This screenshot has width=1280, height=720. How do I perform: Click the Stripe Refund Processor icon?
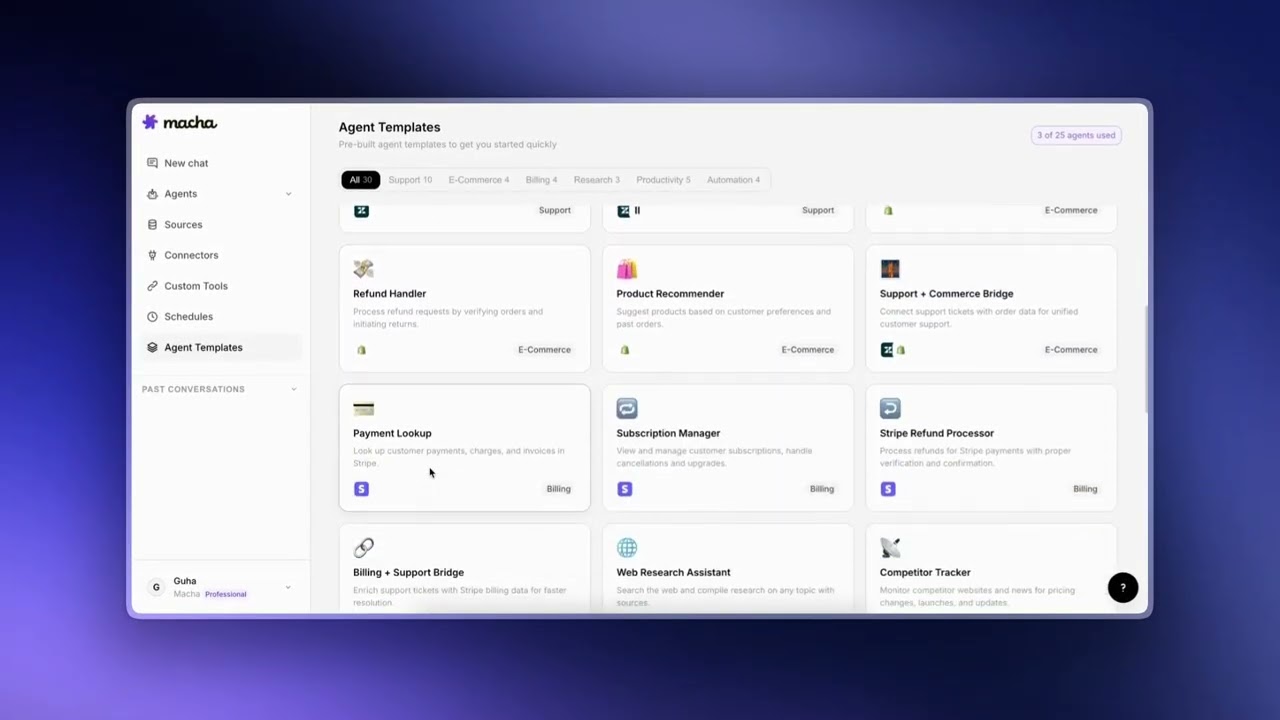pyautogui.click(x=890, y=408)
